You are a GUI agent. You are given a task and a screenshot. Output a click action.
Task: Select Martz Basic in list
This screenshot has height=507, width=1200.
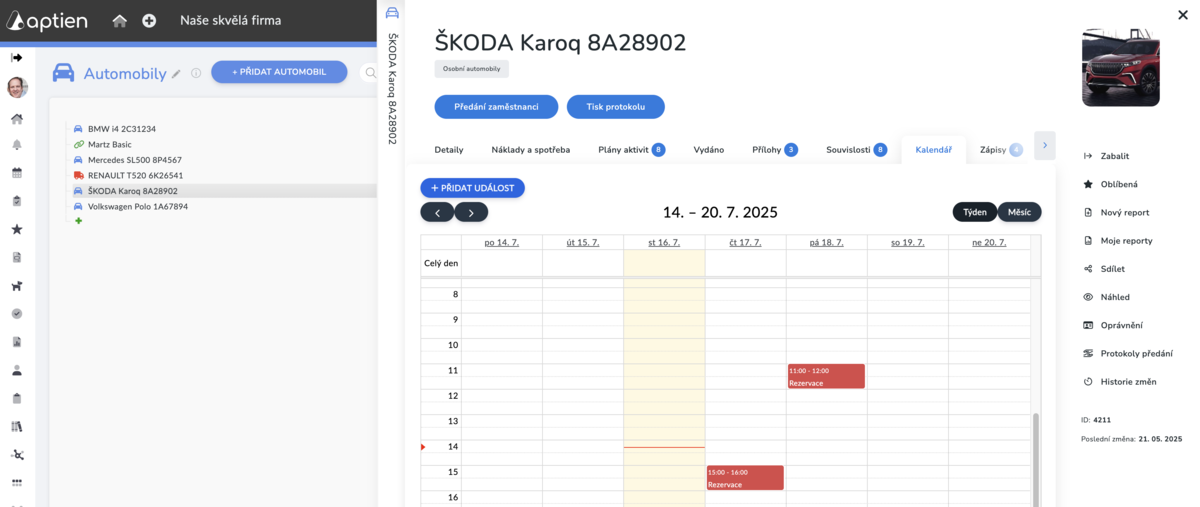tap(110, 144)
